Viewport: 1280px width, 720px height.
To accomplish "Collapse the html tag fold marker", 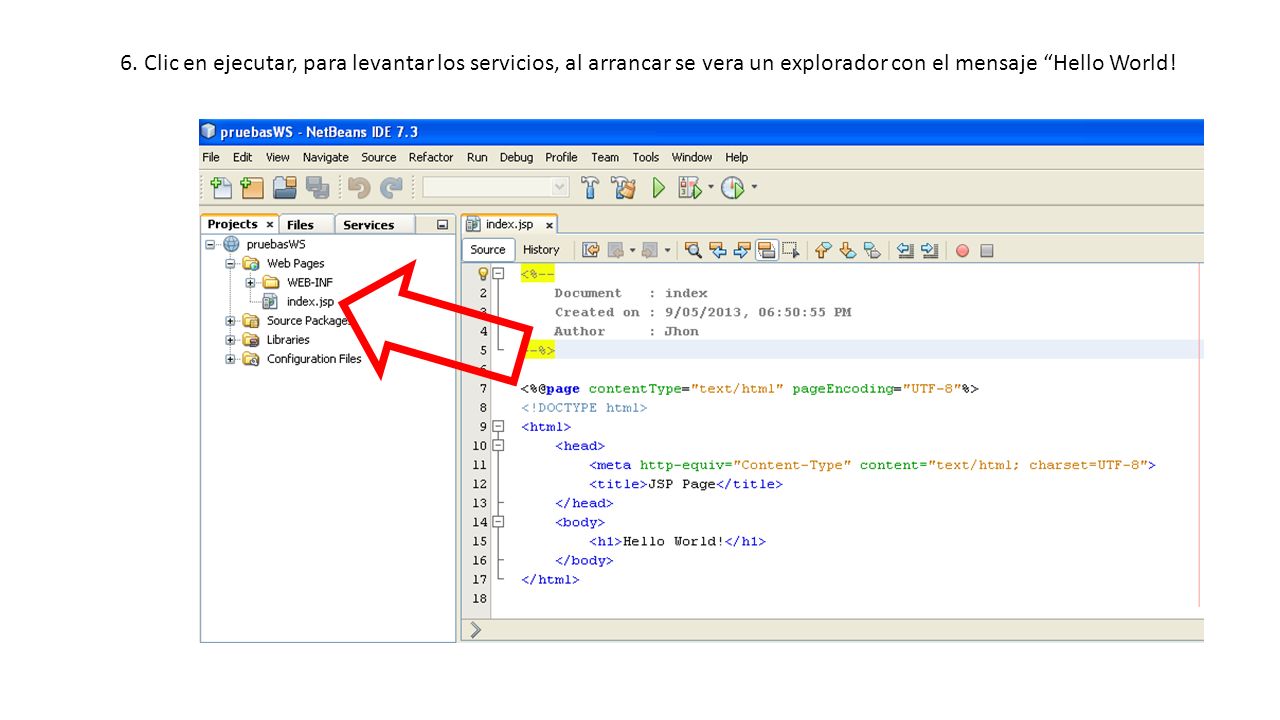I will click(498, 426).
